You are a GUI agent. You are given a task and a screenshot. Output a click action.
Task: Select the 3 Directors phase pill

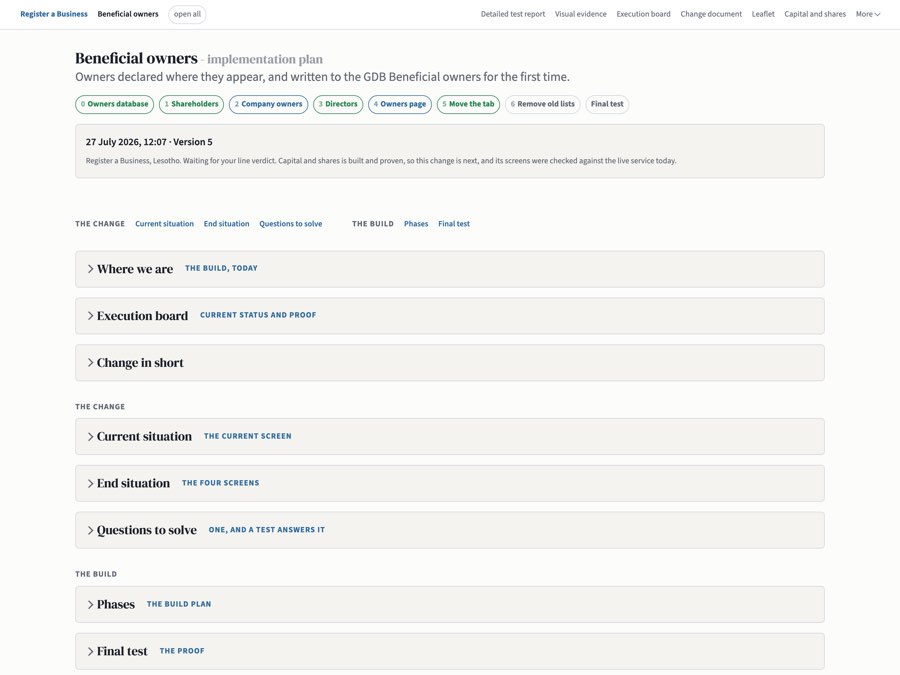point(338,104)
